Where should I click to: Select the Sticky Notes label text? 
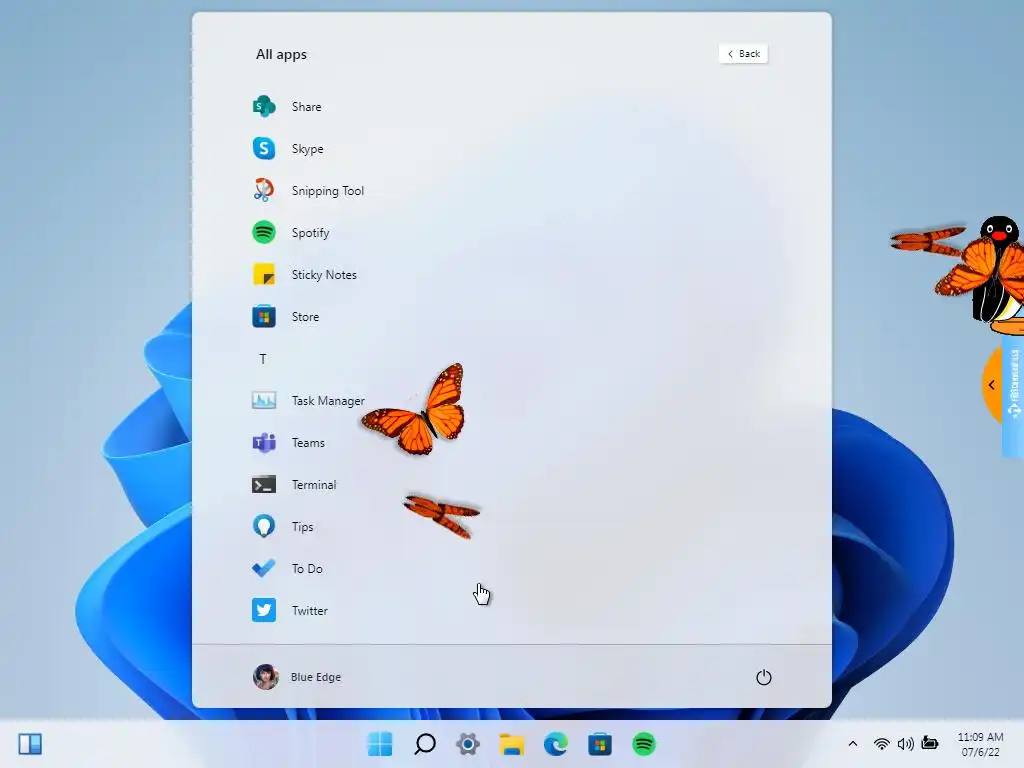[x=324, y=274]
